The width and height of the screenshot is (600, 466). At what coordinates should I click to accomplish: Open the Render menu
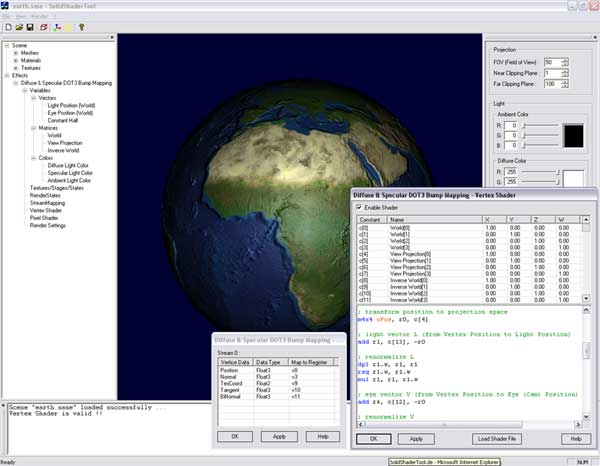[40, 16]
